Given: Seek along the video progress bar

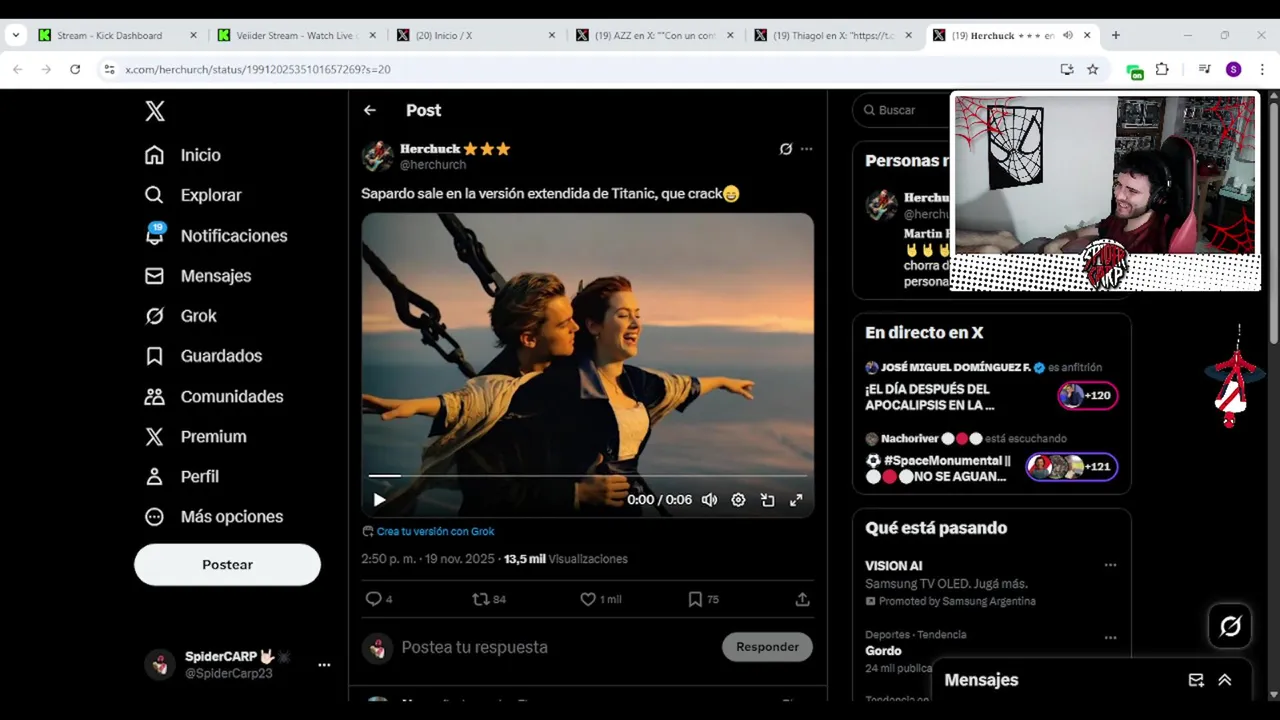Looking at the screenshot, I should point(587,476).
